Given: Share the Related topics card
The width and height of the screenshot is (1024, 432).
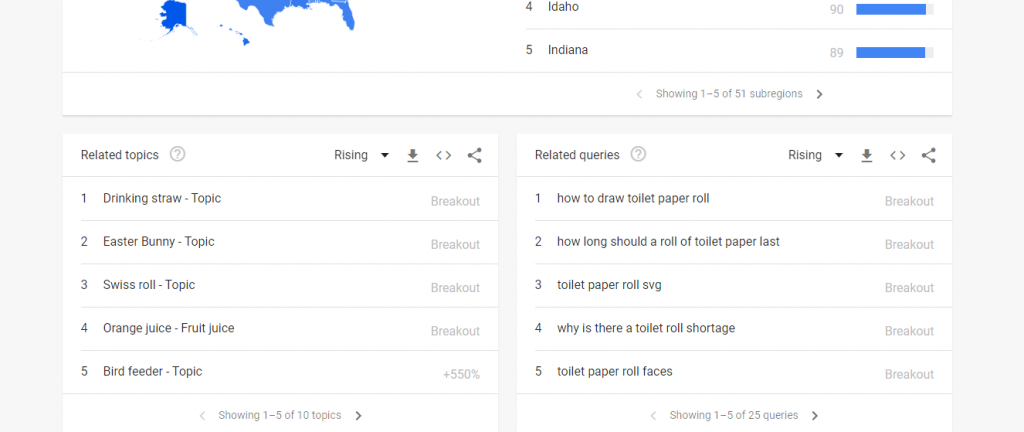Looking at the screenshot, I should point(475,155).
